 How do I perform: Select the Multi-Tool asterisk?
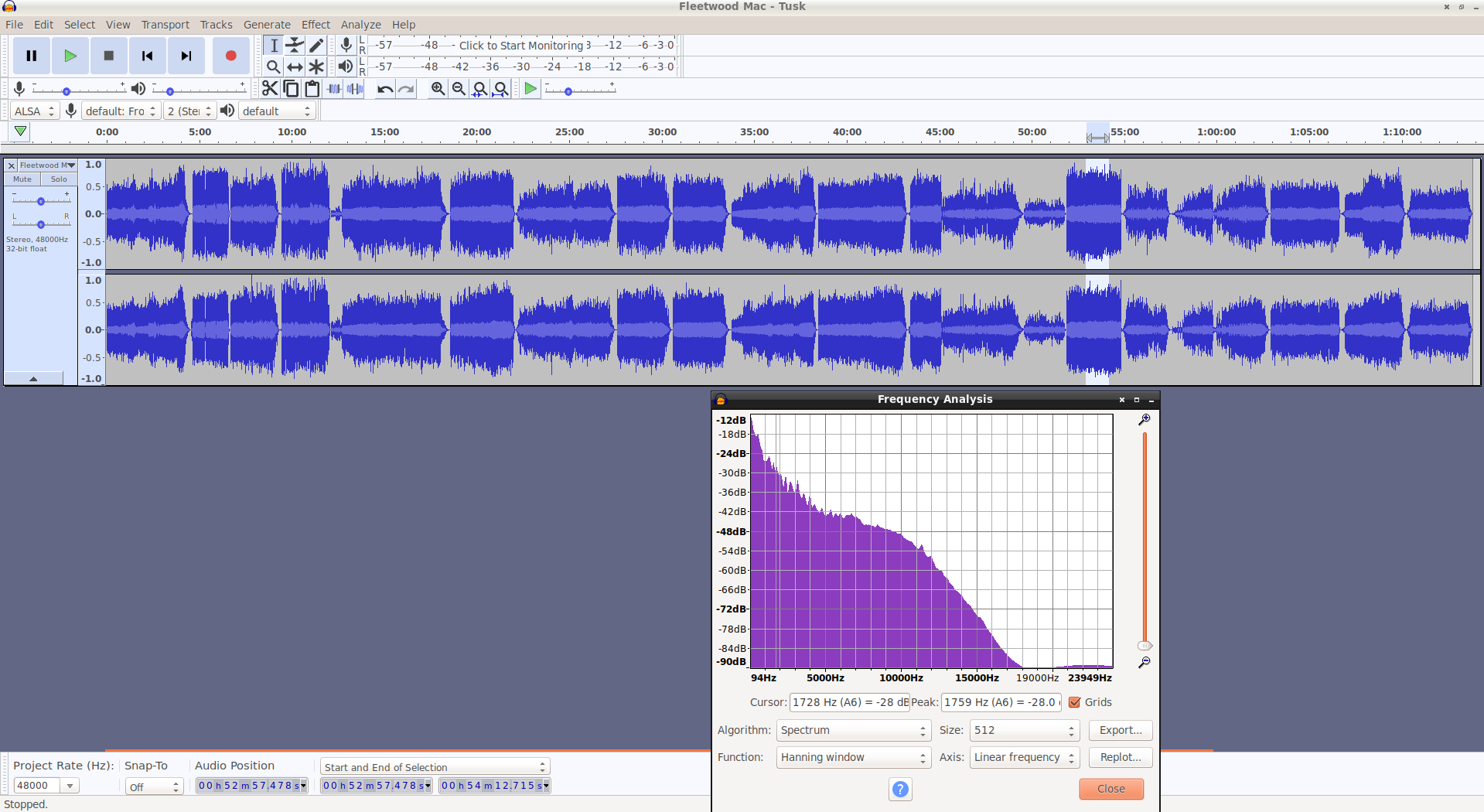(316, 67)
